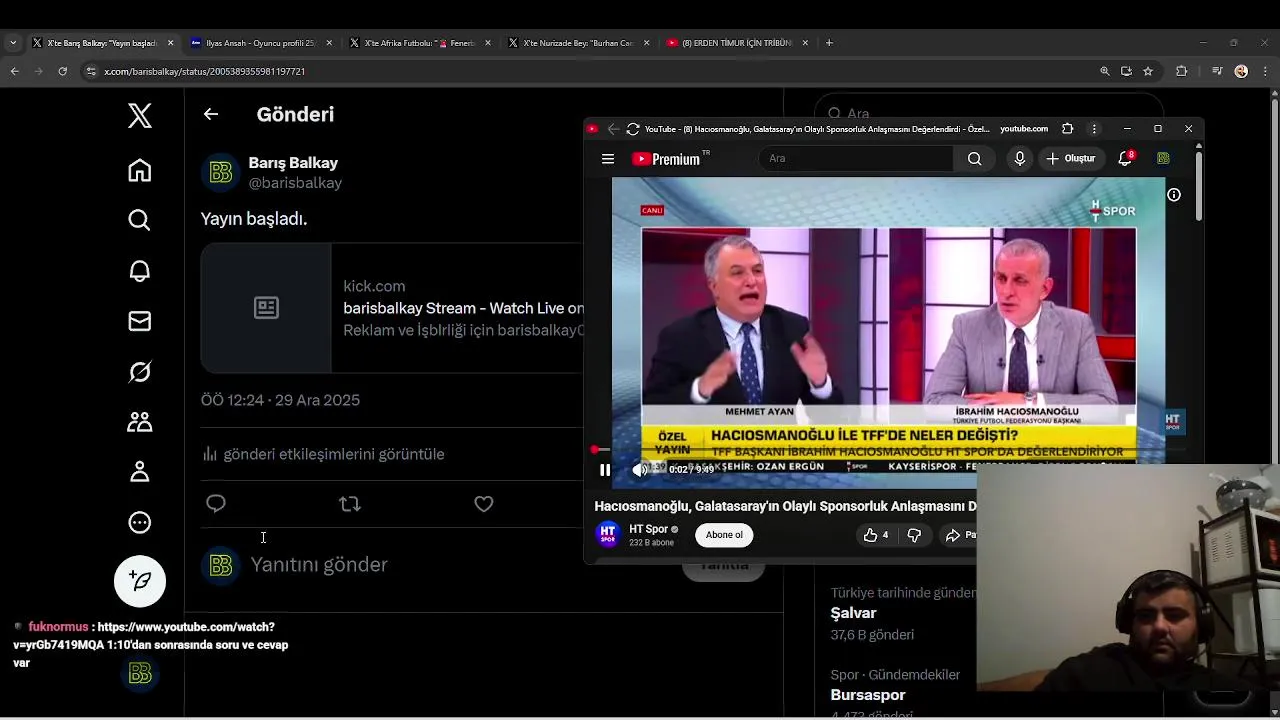Viewport: 1280px width, 720px height.
Task: Open HT Spor channel avatar
Action: click(608, 535)
